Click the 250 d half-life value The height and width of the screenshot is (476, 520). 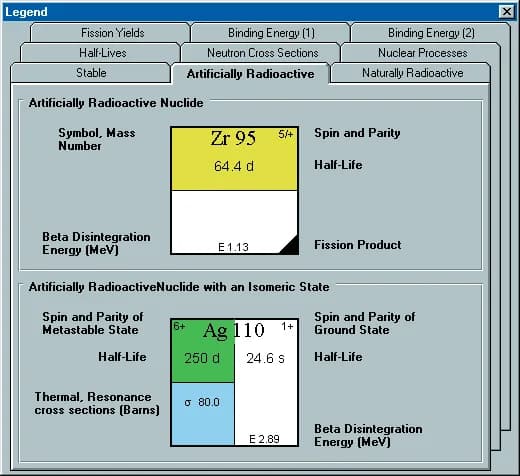202,358
